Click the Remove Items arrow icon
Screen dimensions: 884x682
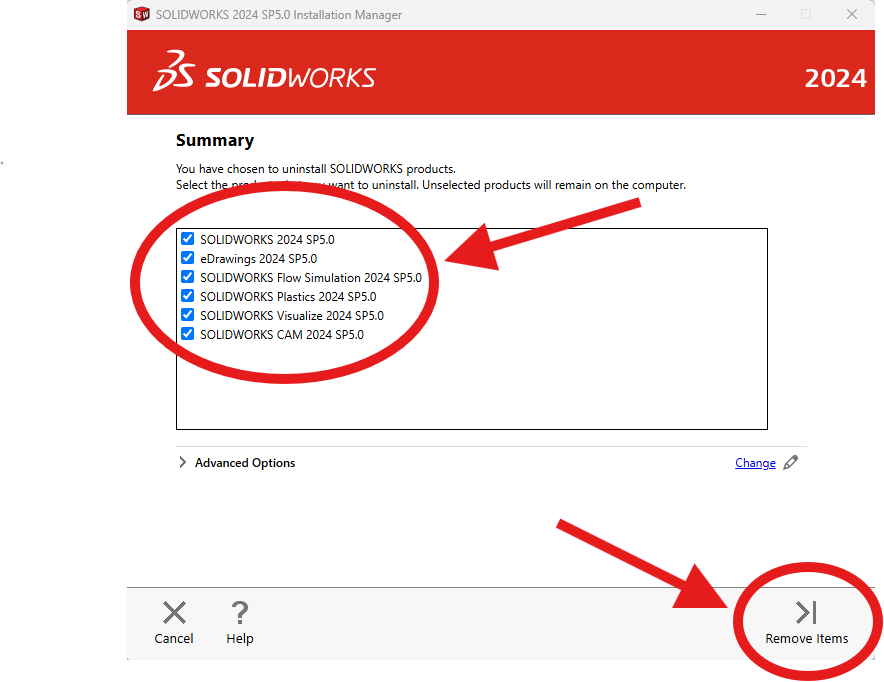coord(806,613)
